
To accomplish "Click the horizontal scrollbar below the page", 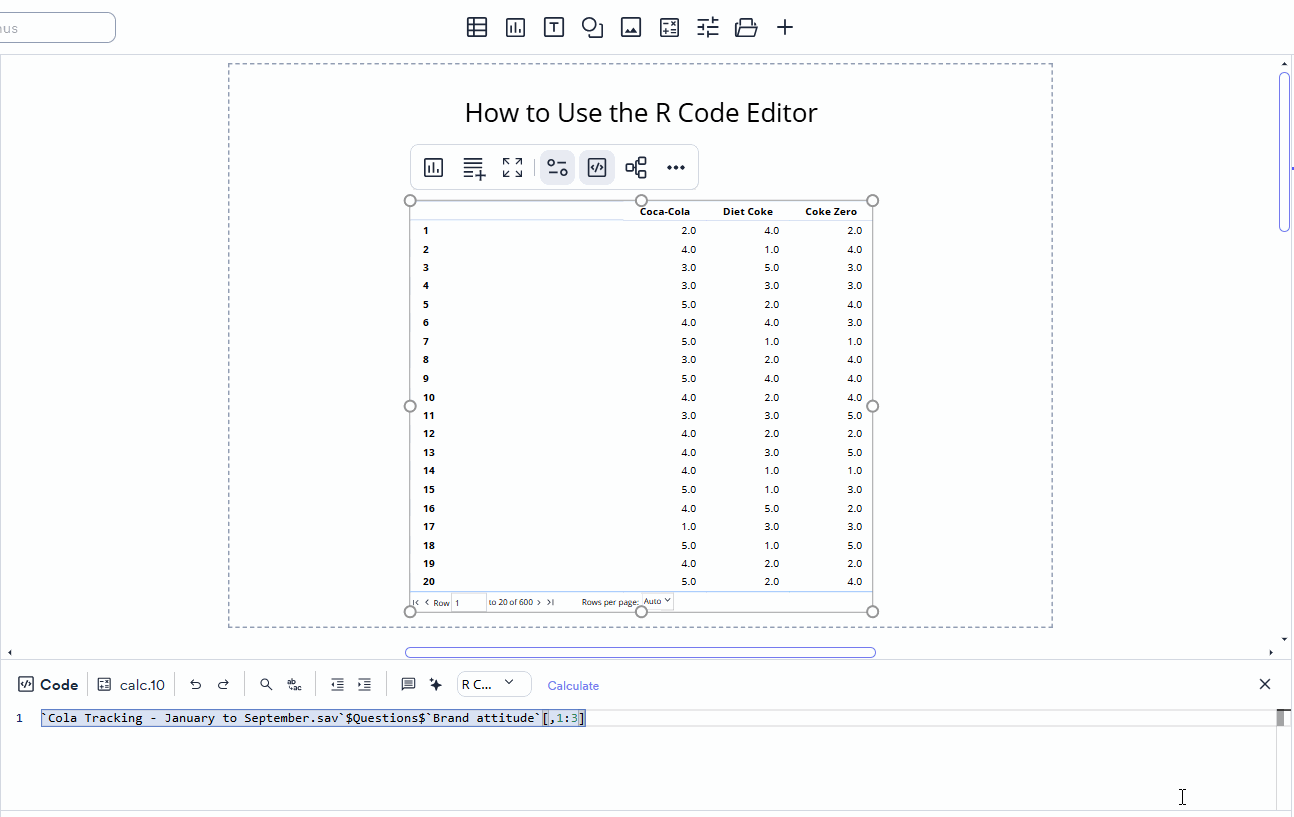I will [640, 653].
